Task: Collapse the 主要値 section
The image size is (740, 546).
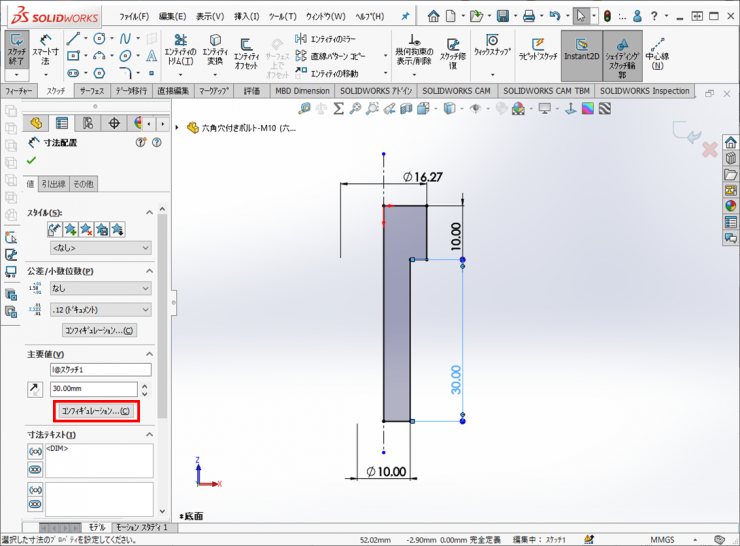Action: (149, 354)
